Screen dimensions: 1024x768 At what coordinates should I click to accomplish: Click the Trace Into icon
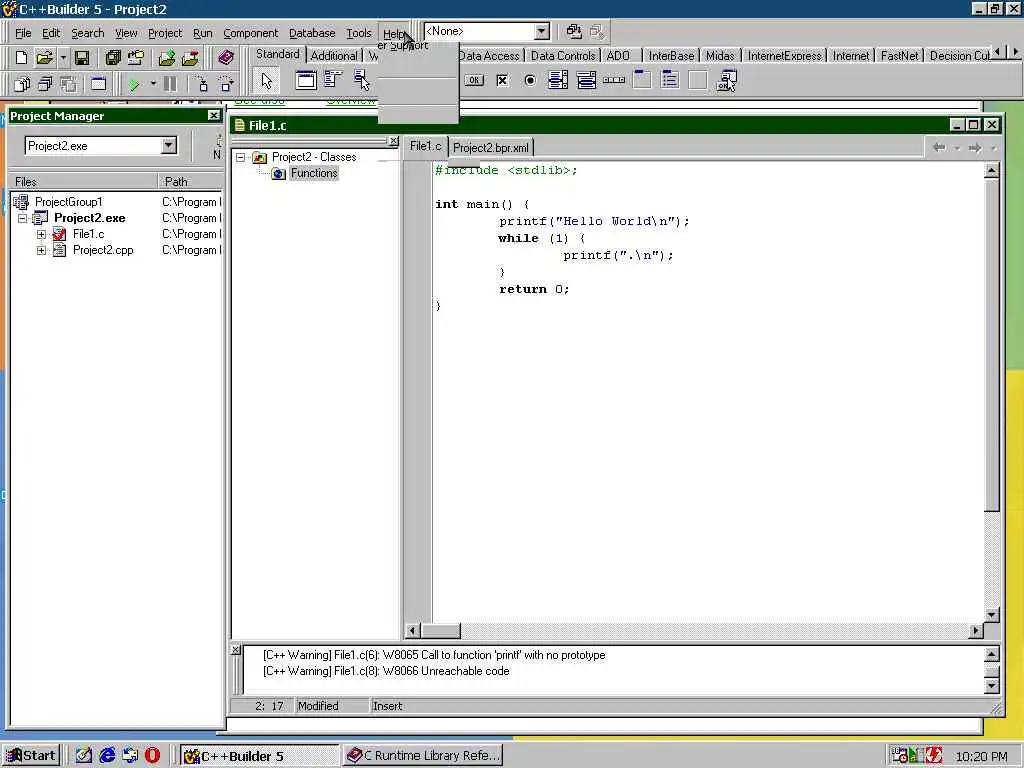[202, 84]
